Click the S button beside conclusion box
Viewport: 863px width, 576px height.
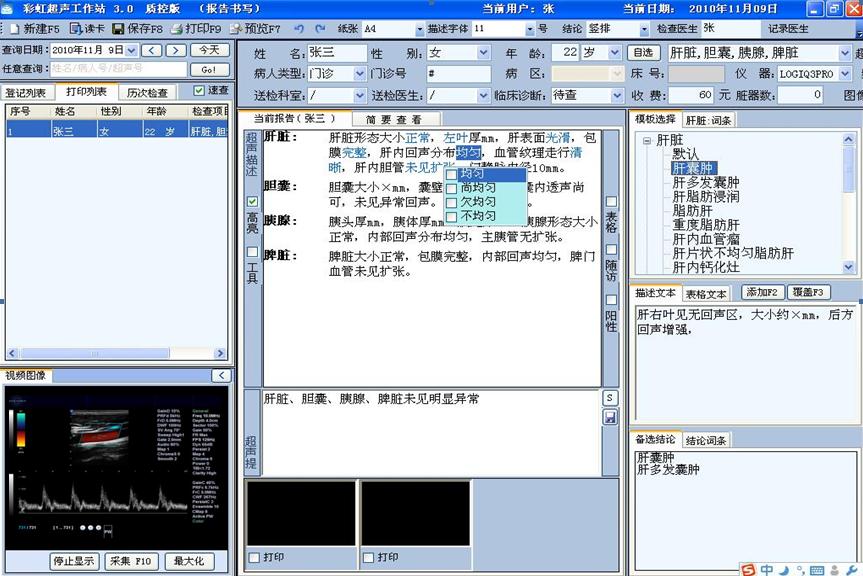[610, 398]
